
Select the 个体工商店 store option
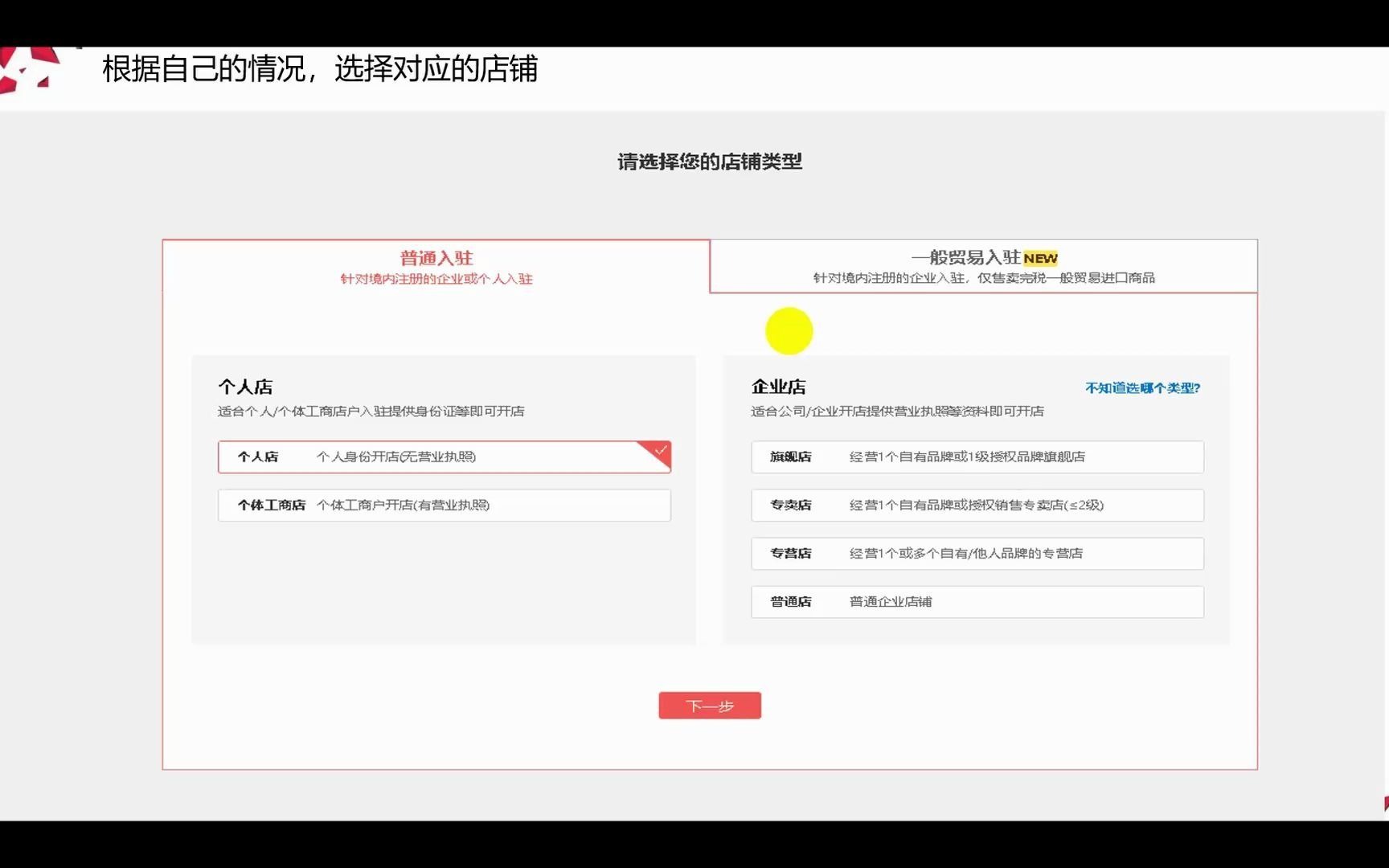coord(444,505)
